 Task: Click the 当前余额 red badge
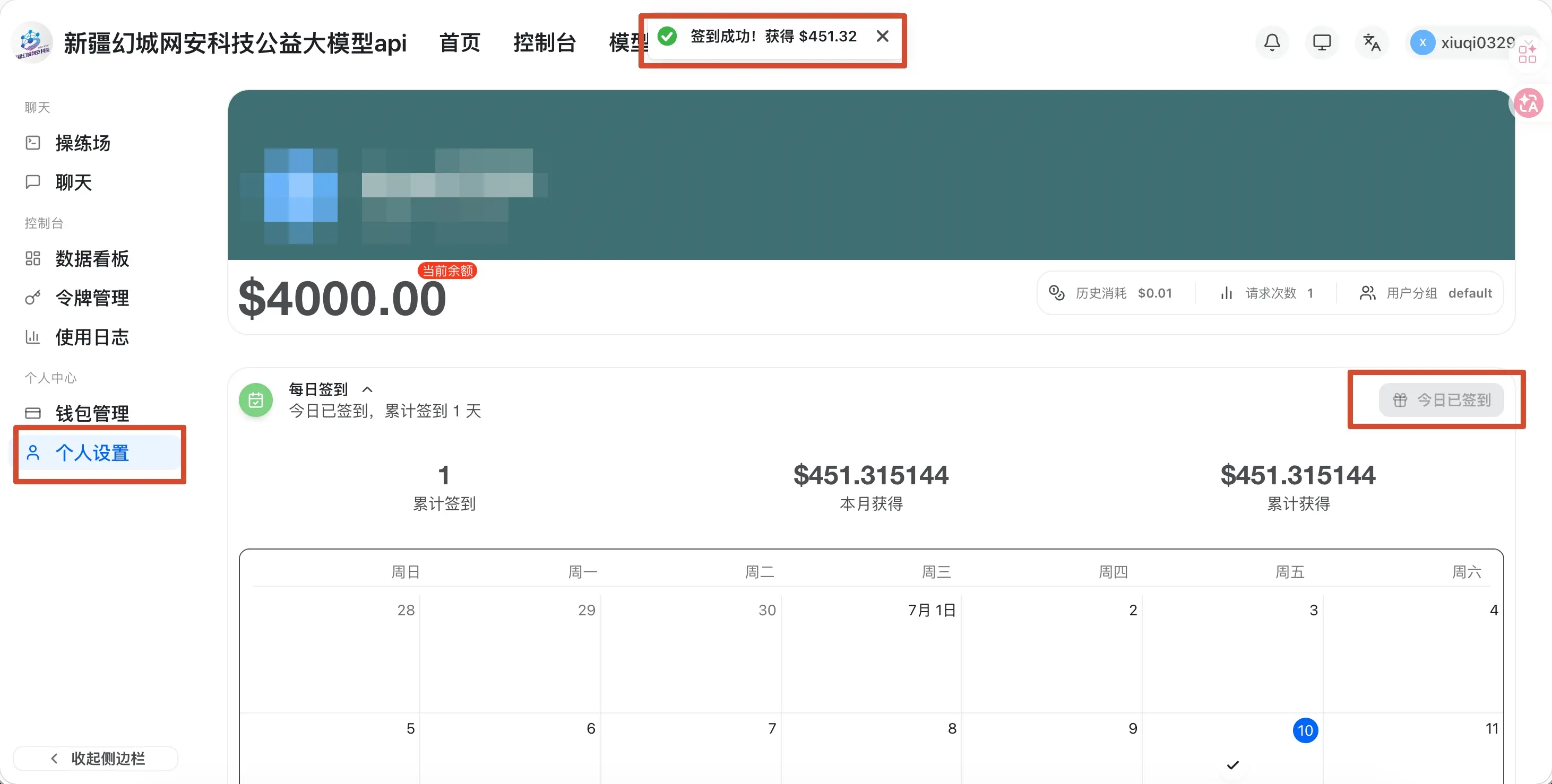click(x=447, y=271)
